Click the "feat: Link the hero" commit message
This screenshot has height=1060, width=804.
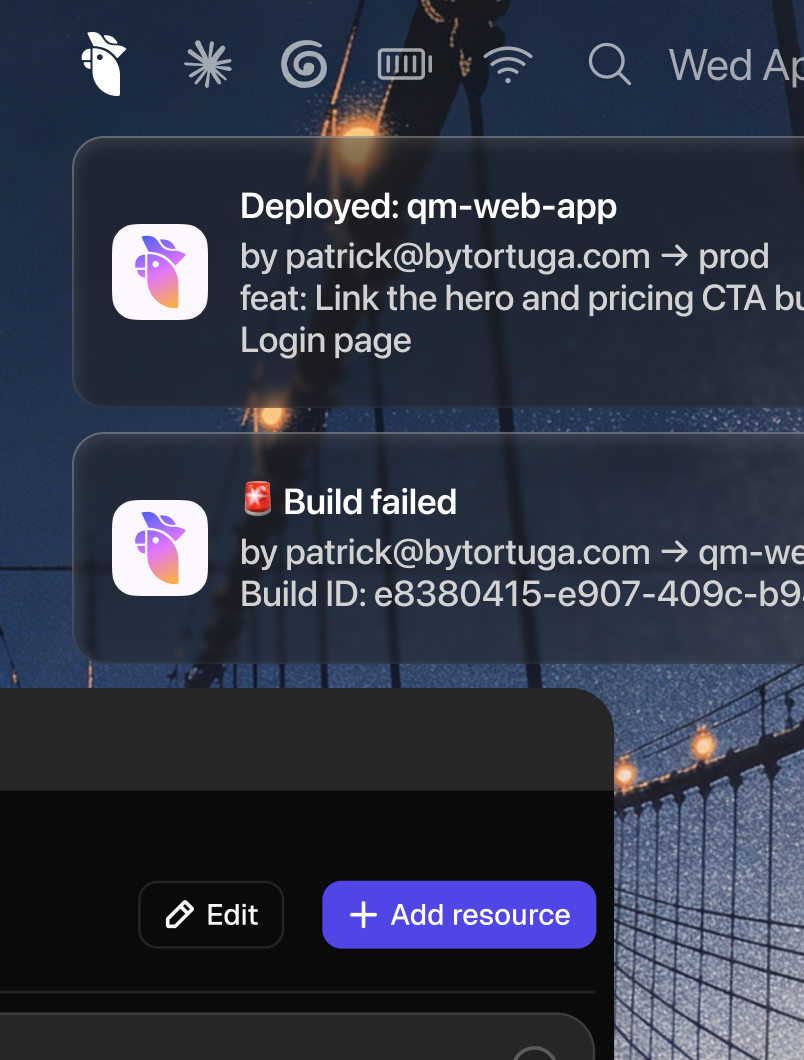(x=520, y=298)
